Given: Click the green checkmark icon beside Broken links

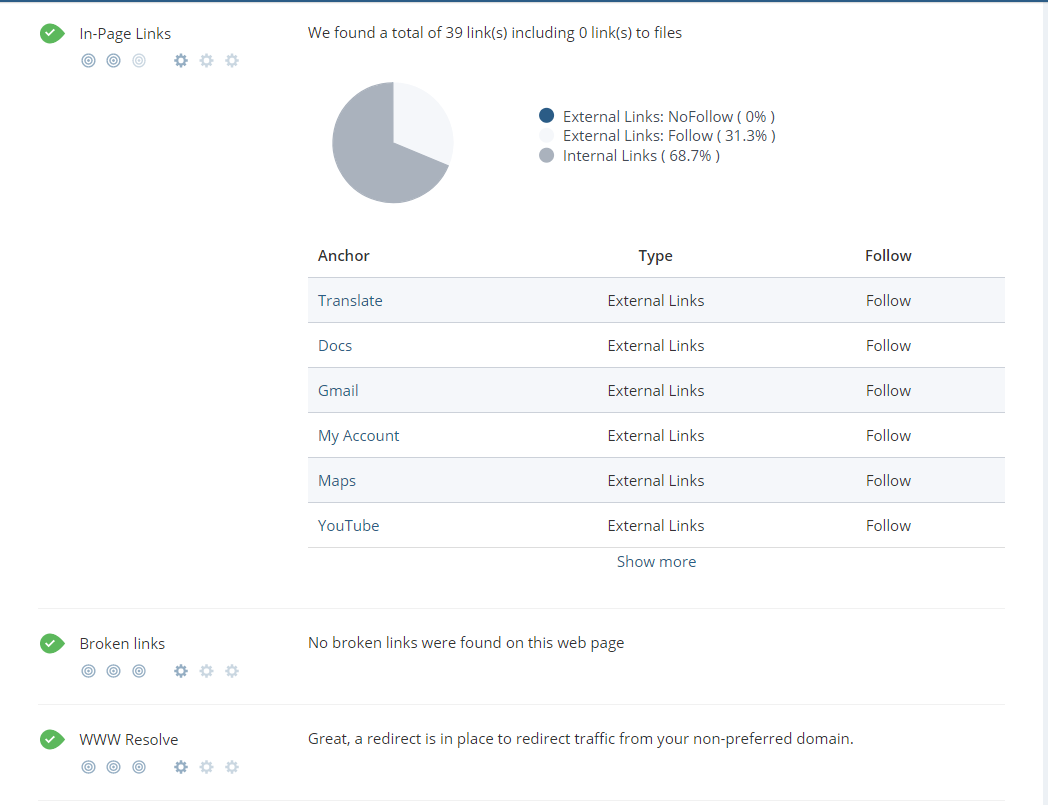Looking at the screenshot, I should point(52,643).
